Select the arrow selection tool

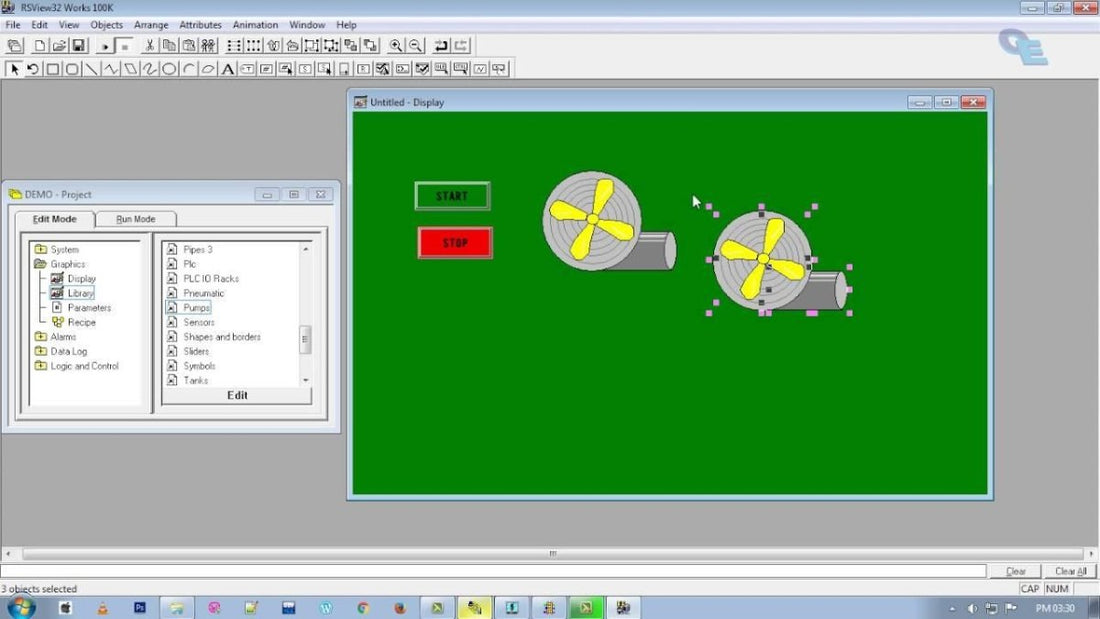click(x=13, y=68)
